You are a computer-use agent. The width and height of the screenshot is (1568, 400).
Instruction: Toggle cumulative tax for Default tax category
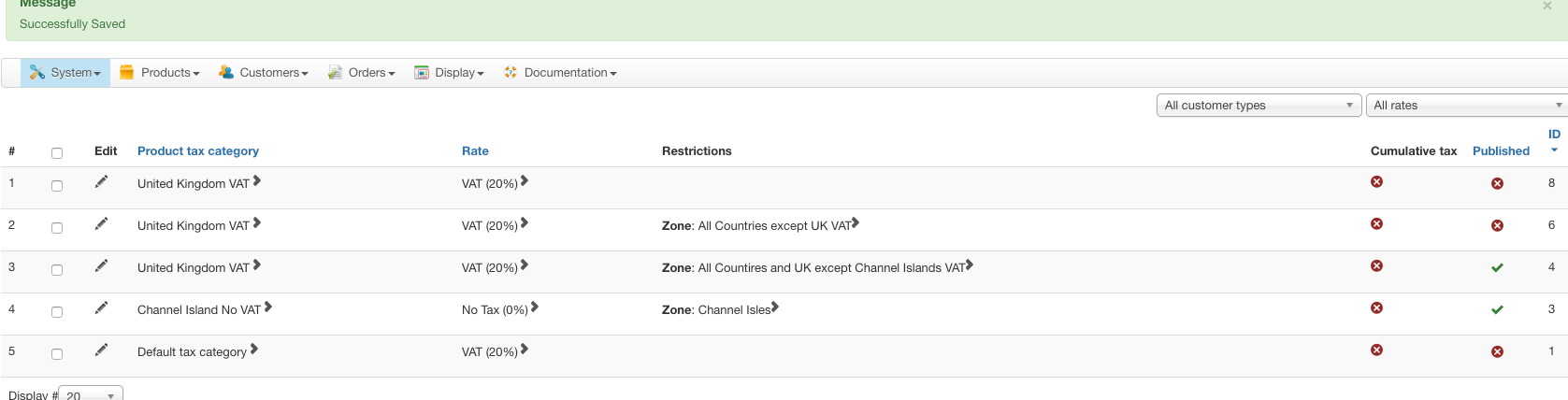click(1376, 350)
